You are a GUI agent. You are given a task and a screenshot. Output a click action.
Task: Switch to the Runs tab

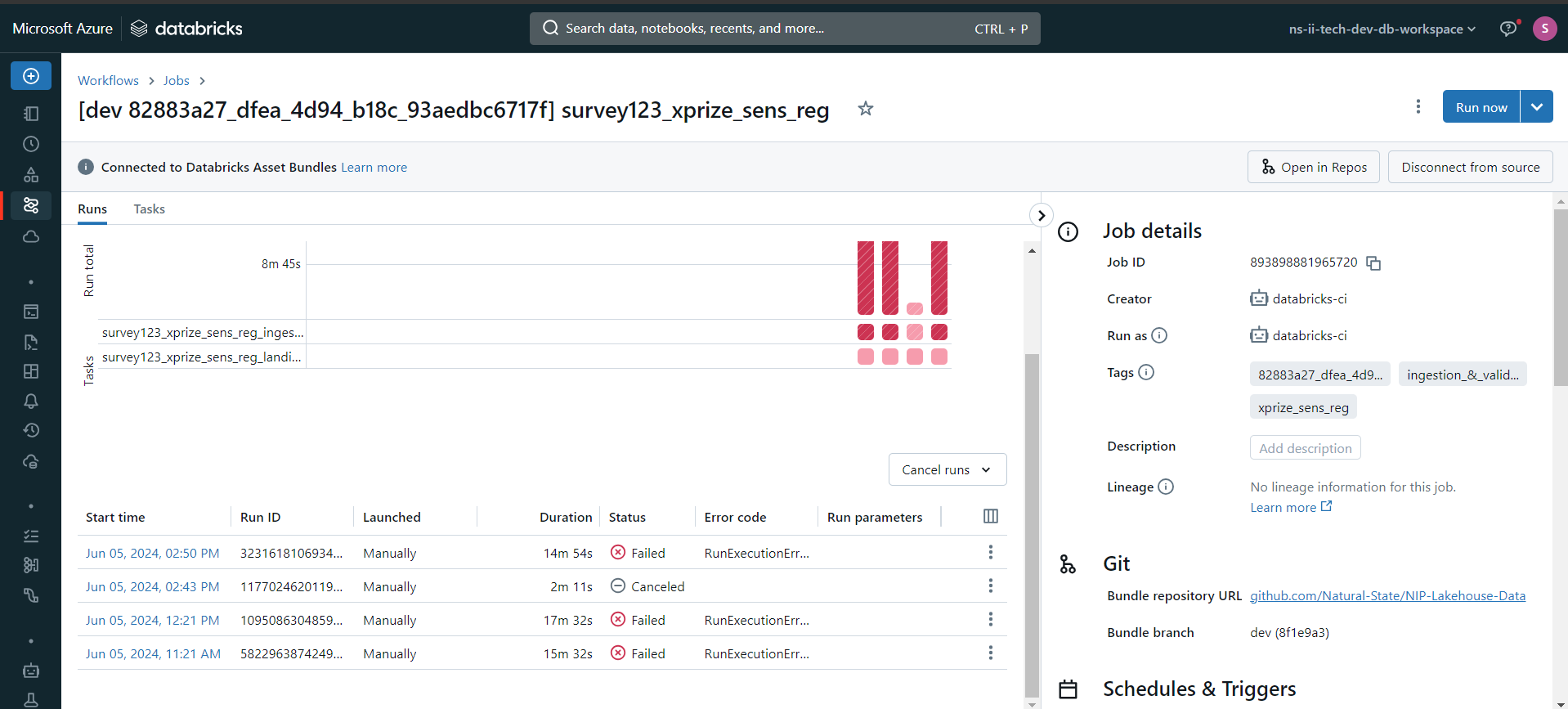coord(92,209)
